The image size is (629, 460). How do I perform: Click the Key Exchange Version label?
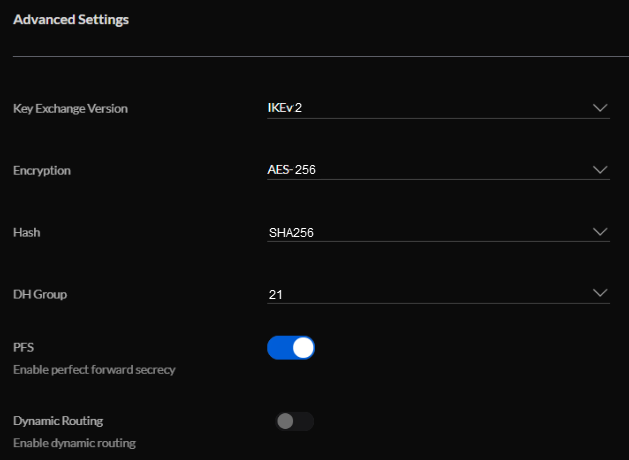pos(70,108)
